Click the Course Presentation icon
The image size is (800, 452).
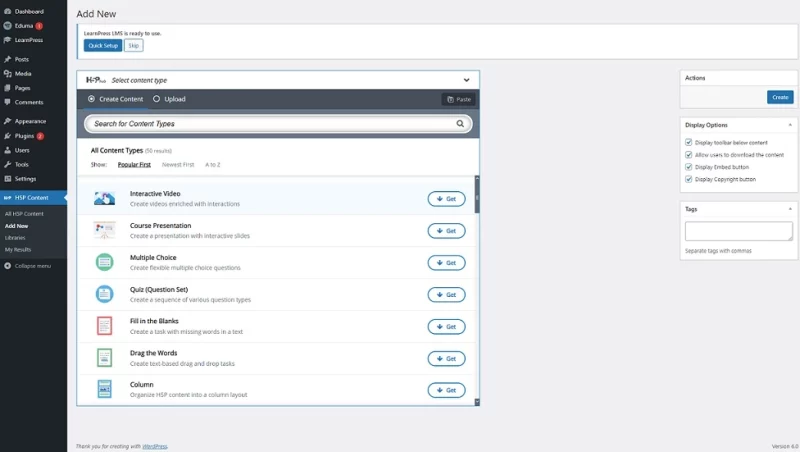[x=104, y=230]
